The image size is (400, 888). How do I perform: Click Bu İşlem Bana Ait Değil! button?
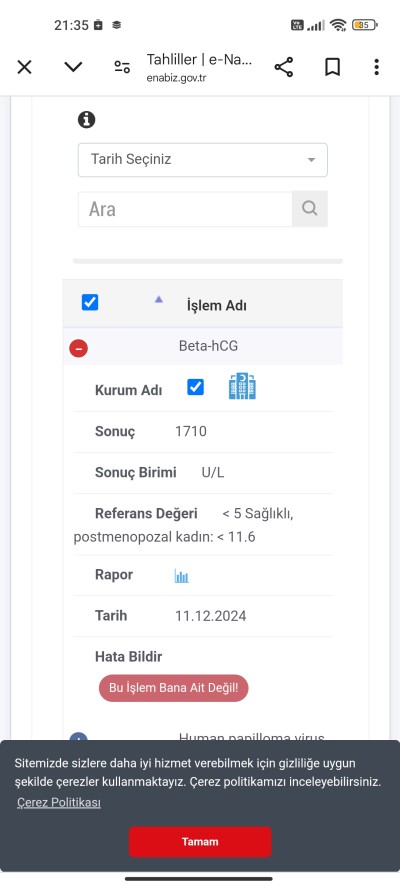click(x=173, y=688)
